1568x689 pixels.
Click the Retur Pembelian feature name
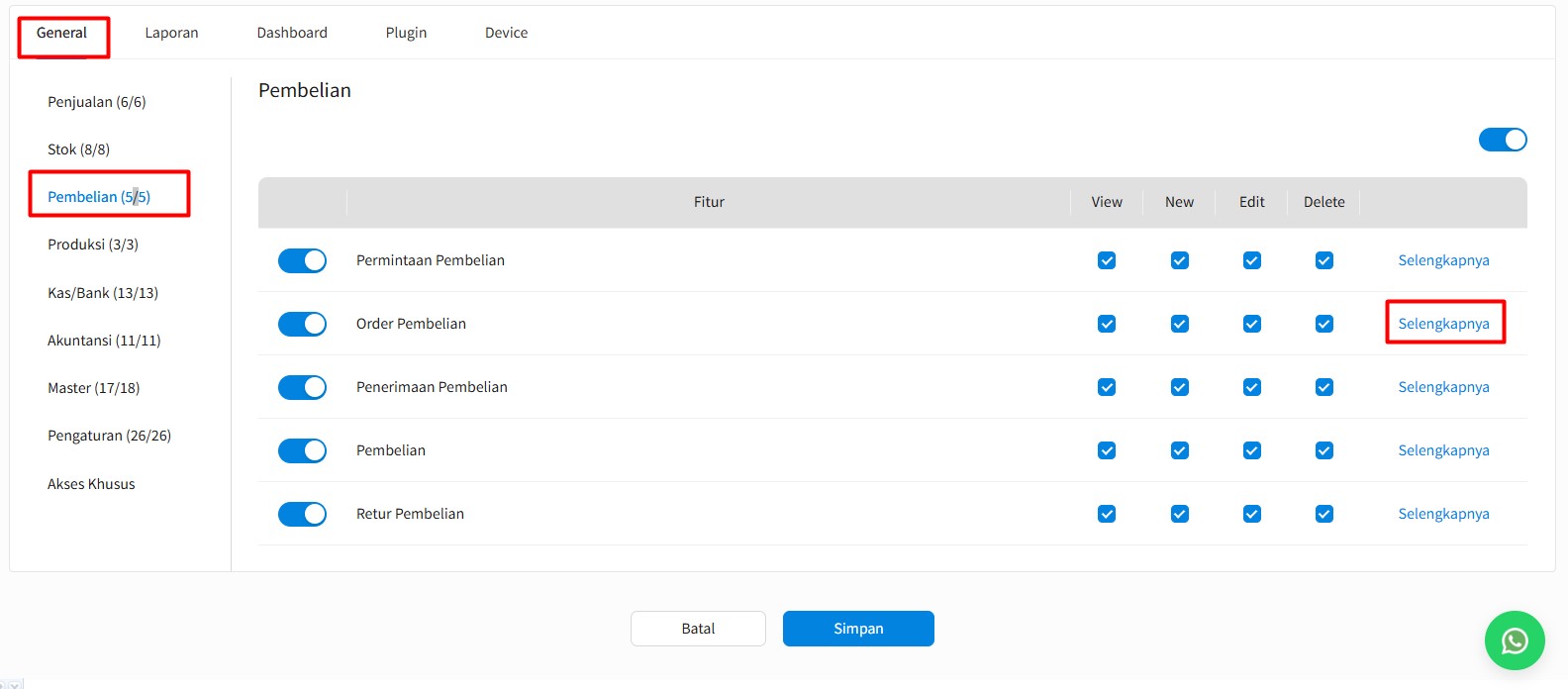pyautogui.click(x=410, y=514)
